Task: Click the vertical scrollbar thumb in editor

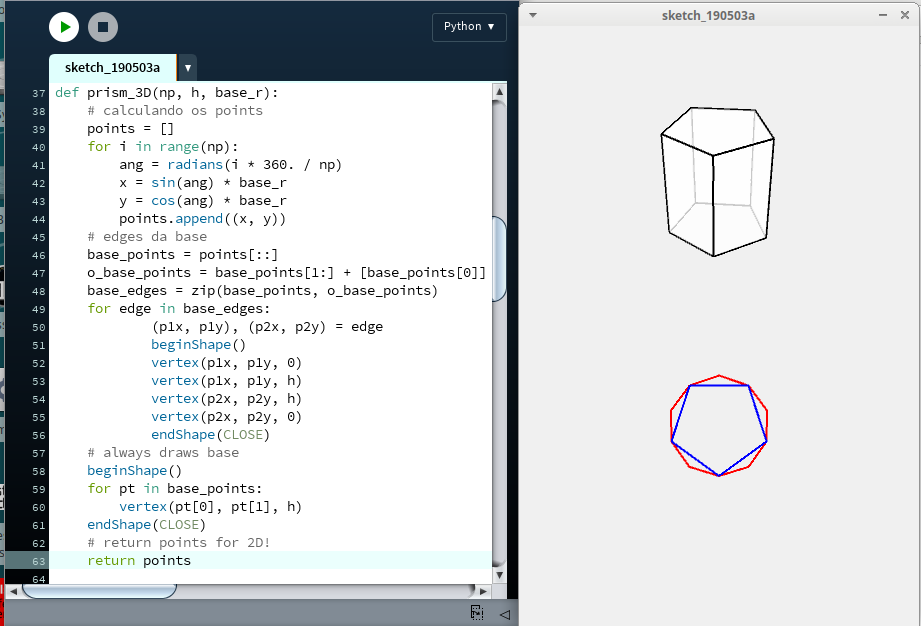Action: [x=500, y=257]
